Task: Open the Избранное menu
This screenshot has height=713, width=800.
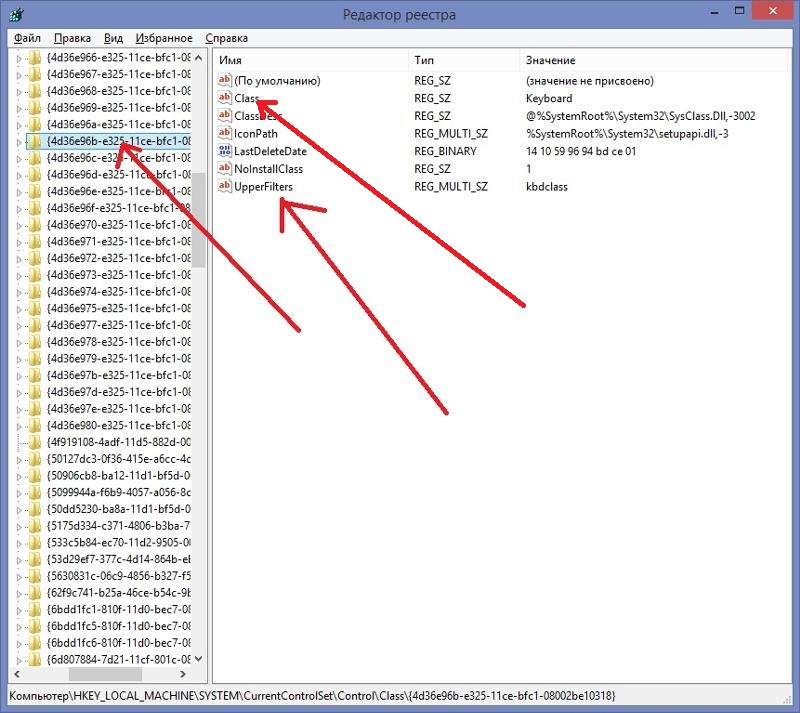Action: (x=162, y=38)
